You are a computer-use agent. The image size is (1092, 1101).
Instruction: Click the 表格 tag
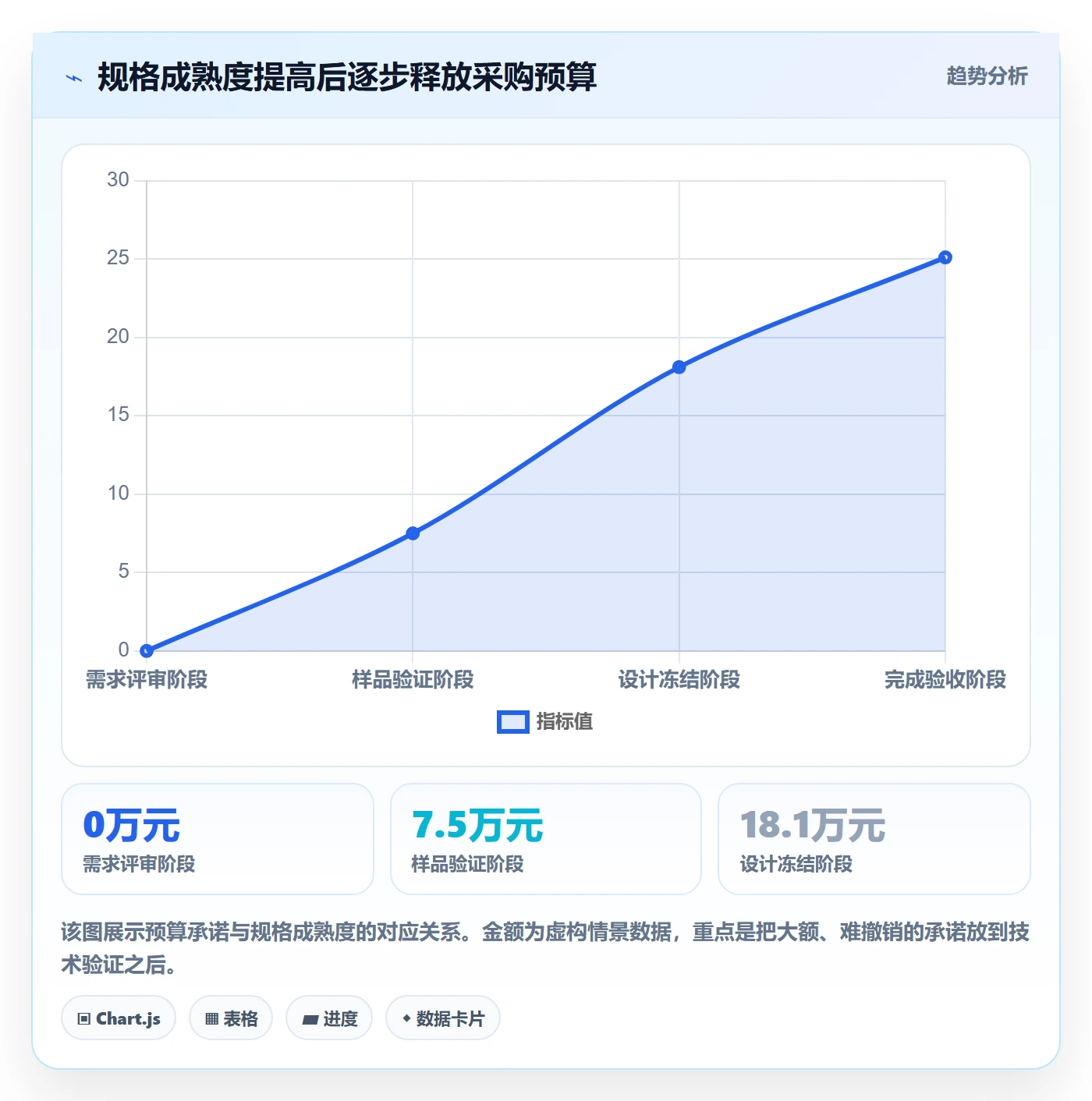231,1018
